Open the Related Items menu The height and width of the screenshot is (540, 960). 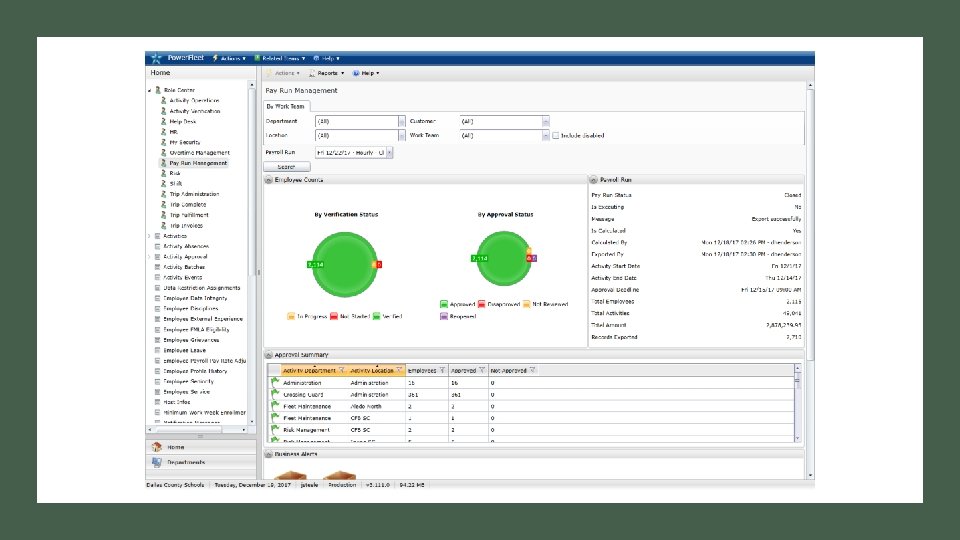pyautogui.click(x=280, y=58)
